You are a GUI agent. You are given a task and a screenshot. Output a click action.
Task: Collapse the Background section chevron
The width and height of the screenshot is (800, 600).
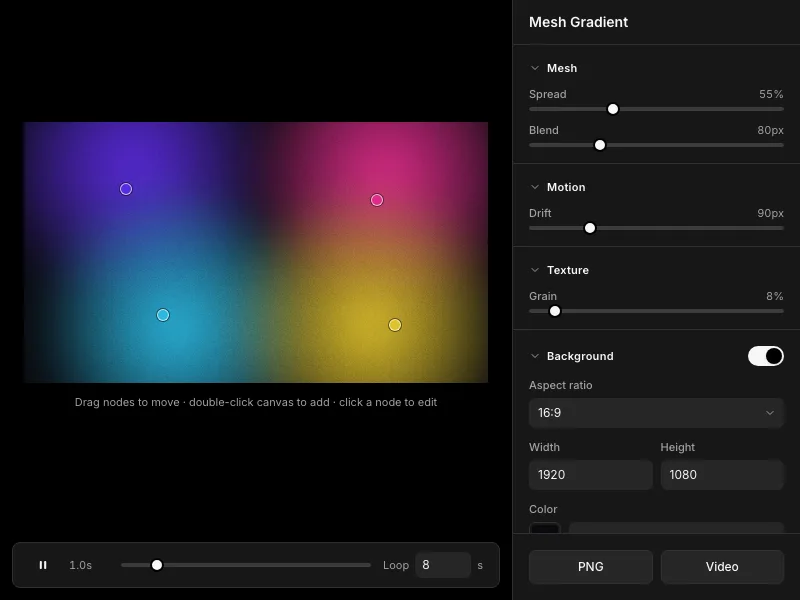tap(535, 356)
